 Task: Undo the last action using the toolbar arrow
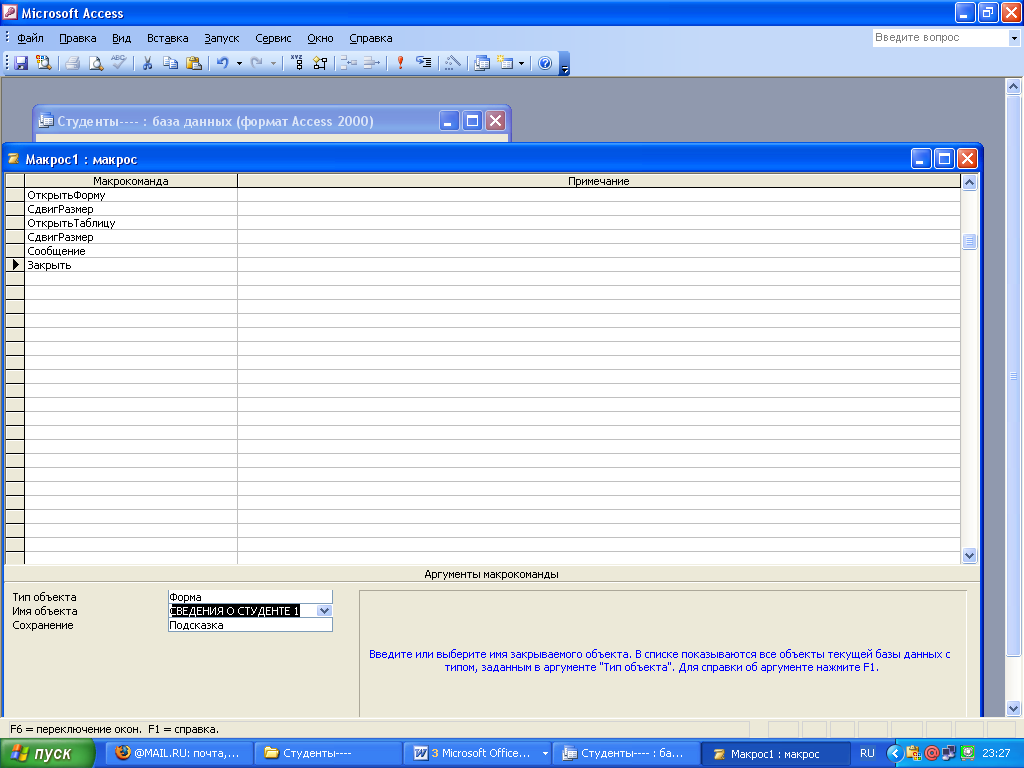[223, 63]
